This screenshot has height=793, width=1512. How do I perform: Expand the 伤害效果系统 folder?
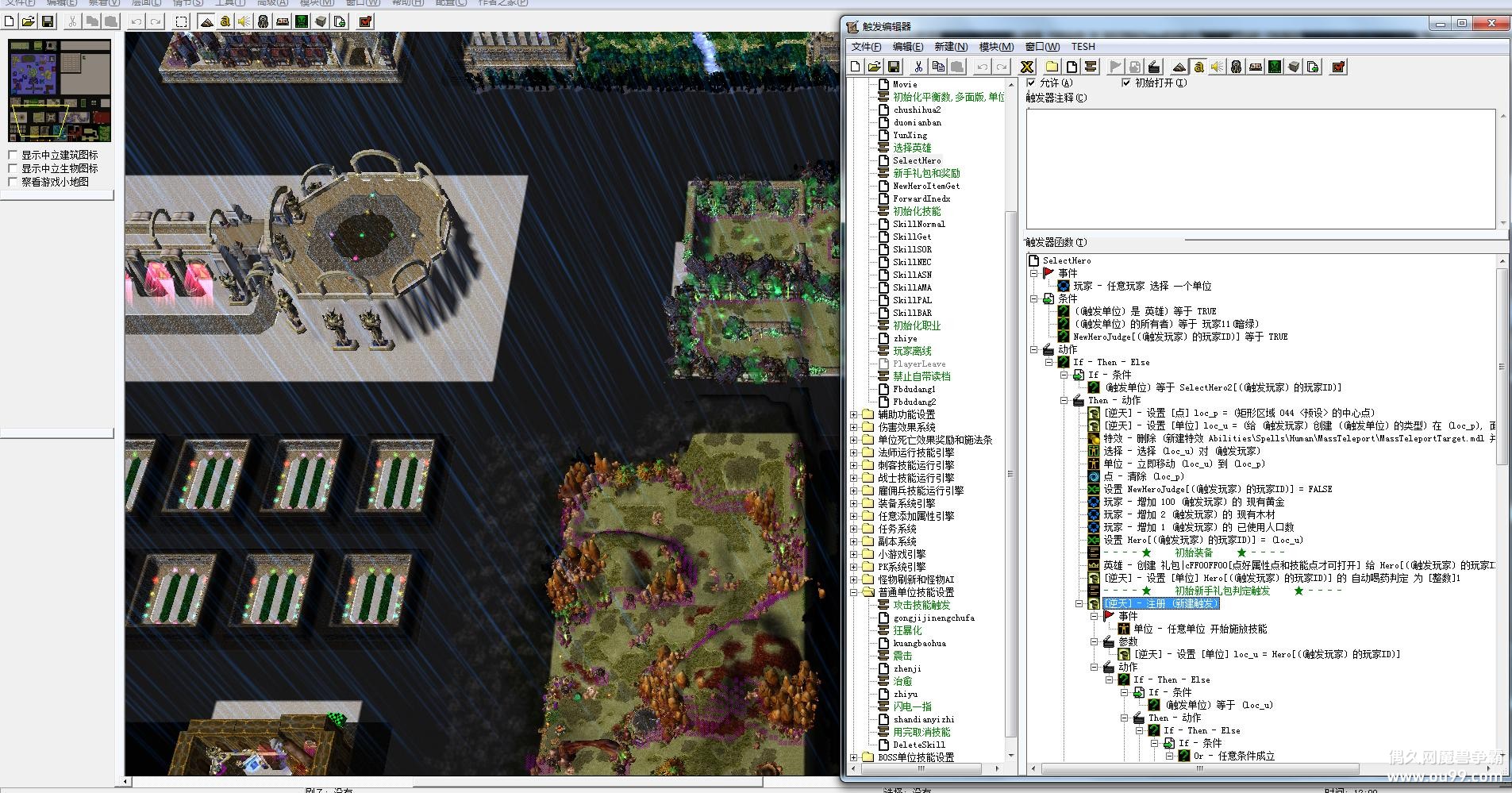tap(854, 427)
